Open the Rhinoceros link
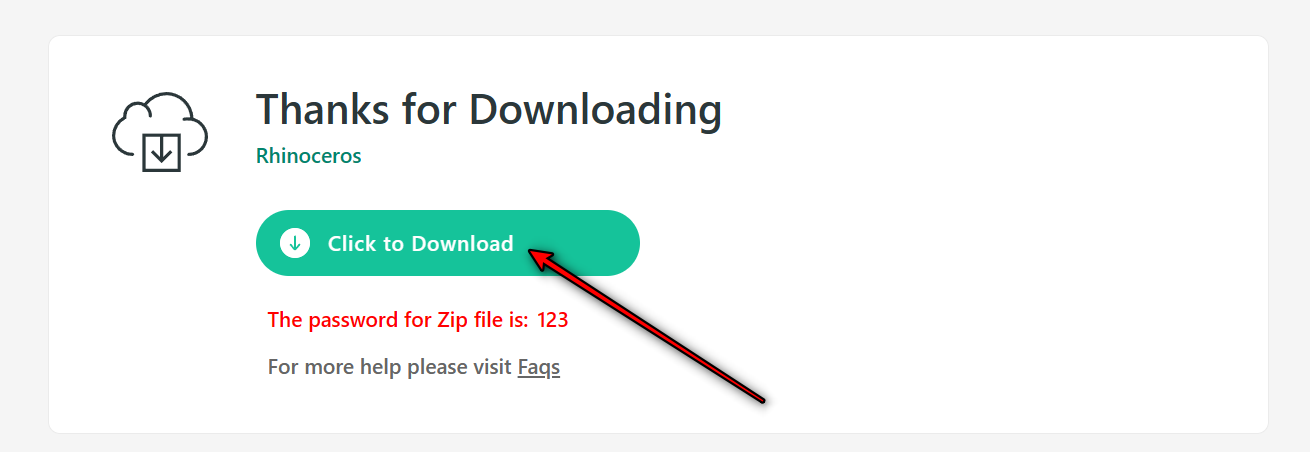1310x452 pixels. tap(308, 156)
